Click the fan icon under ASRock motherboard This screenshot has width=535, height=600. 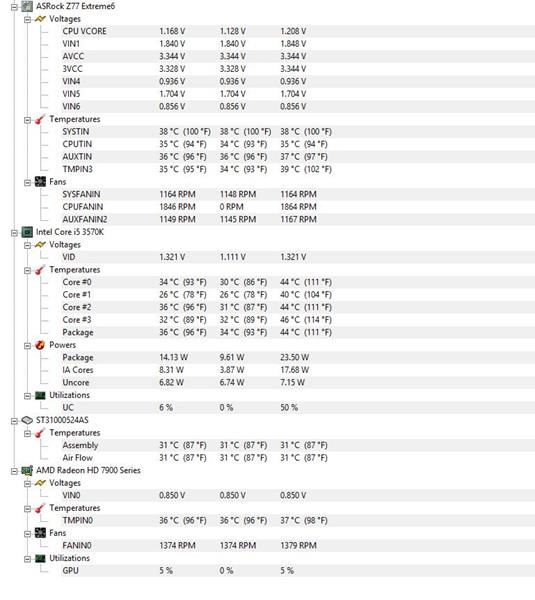pos(40,182)
